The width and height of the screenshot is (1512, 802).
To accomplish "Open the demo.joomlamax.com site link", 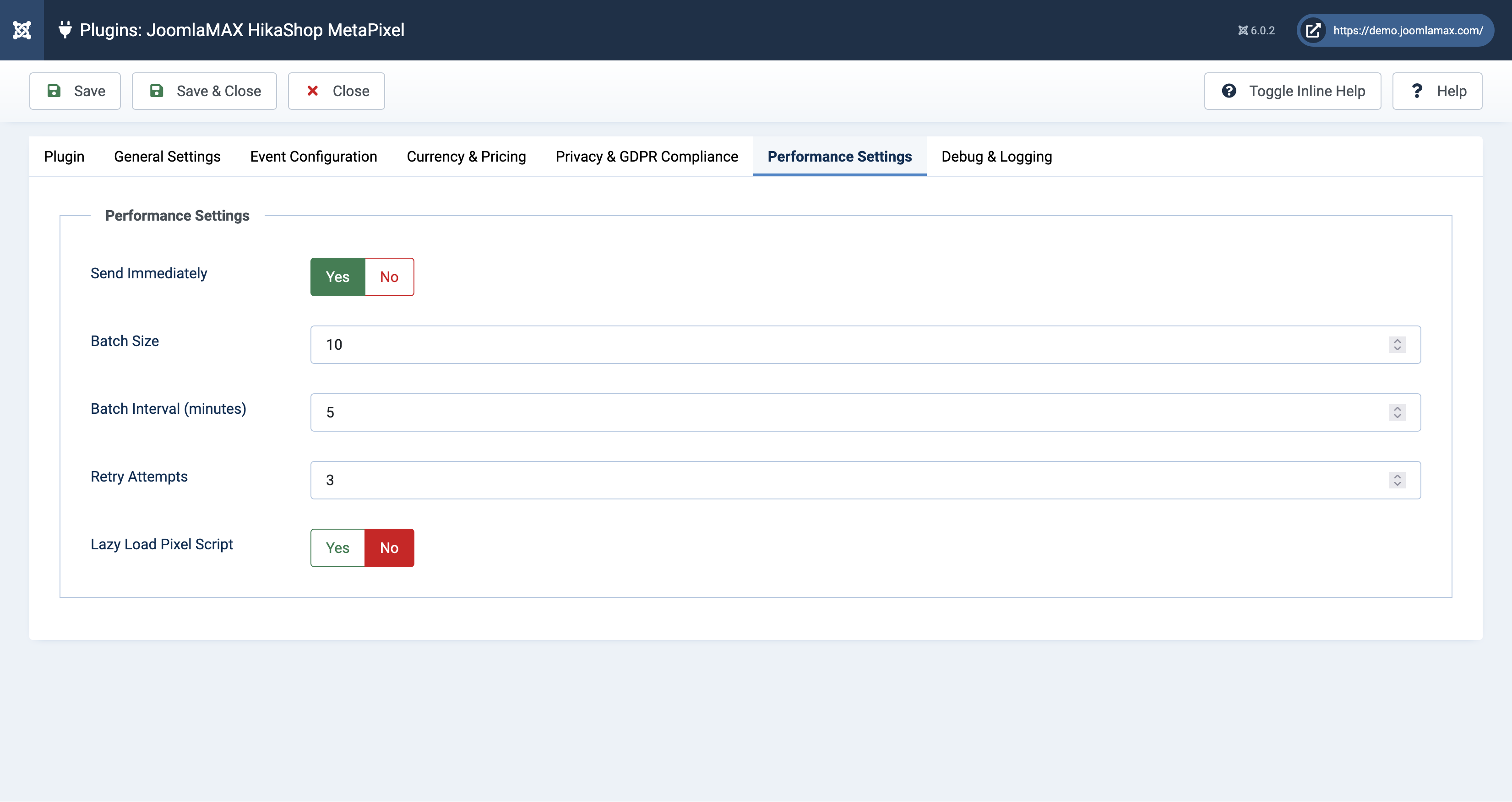I will (1408, 31).
